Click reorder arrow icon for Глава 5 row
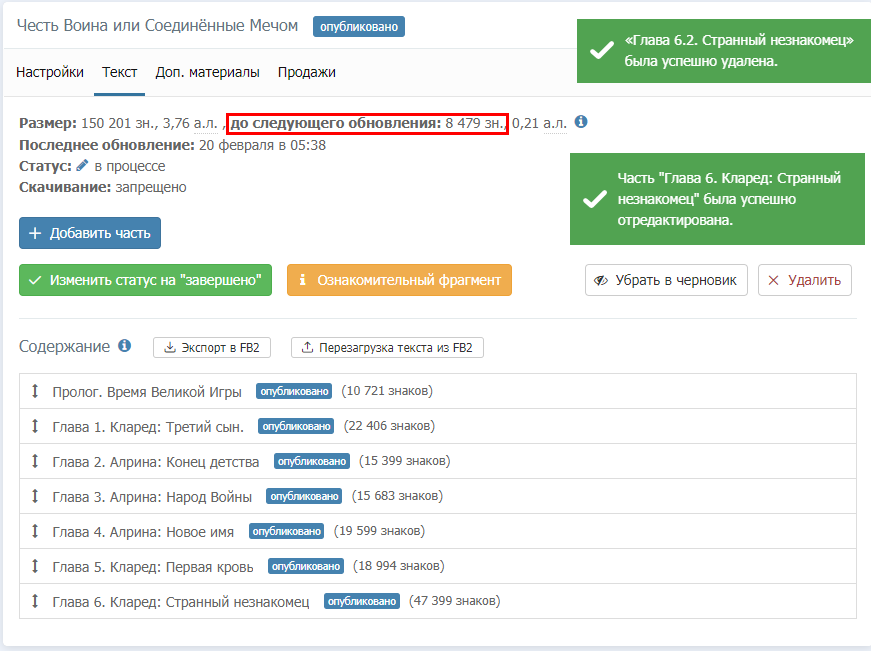This screenshot has height=651, width=871. (35, 566)
